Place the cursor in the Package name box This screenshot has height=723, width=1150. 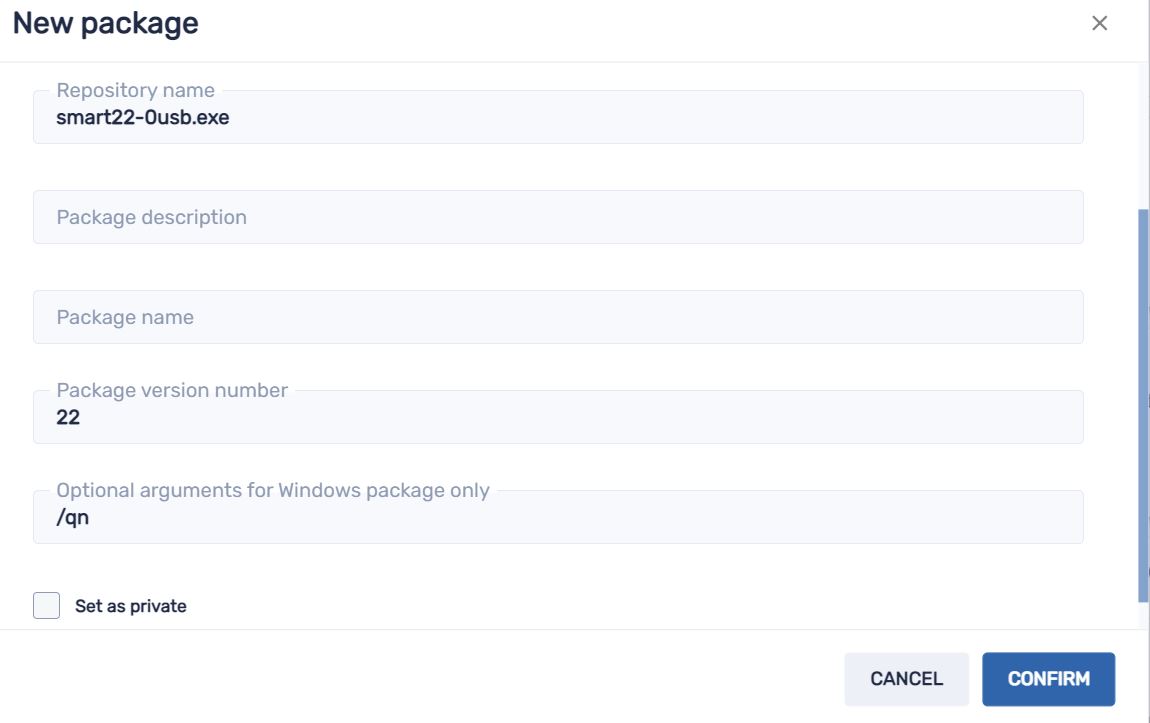400,316
